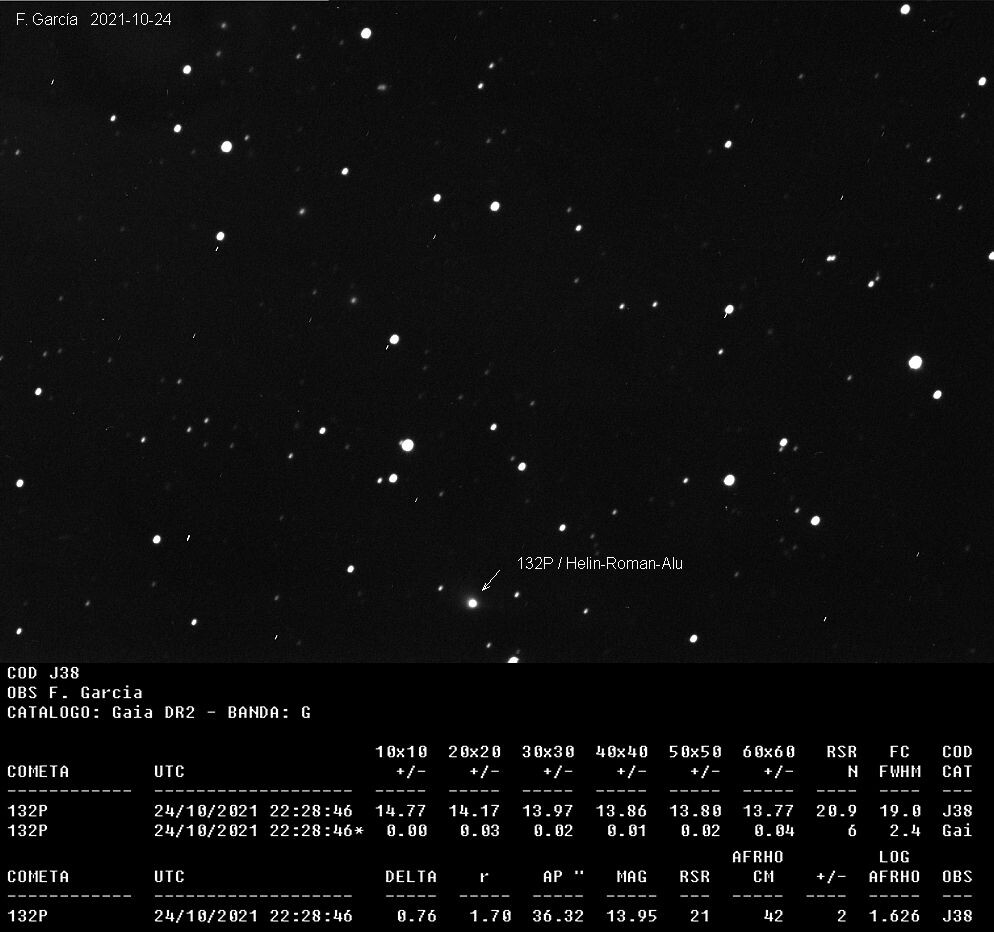Viewport: 994px width, 932px height.
Task: Select the magnitude value '13.97'
Action: 548,811
